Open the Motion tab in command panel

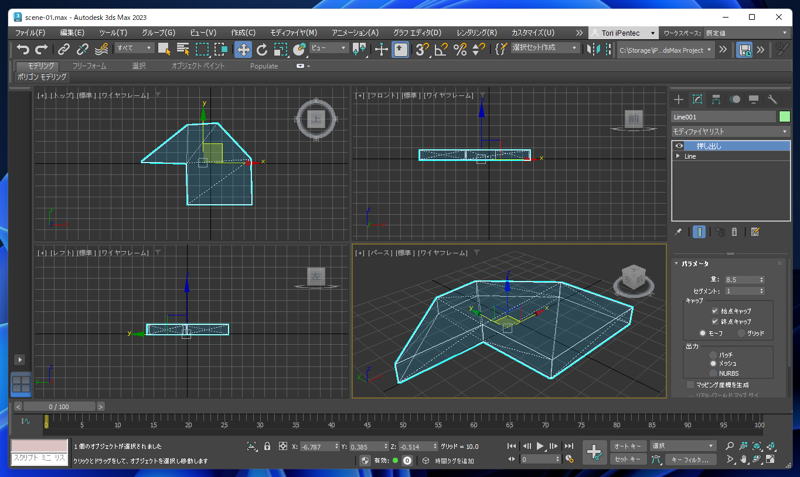[x=735, y=99]
